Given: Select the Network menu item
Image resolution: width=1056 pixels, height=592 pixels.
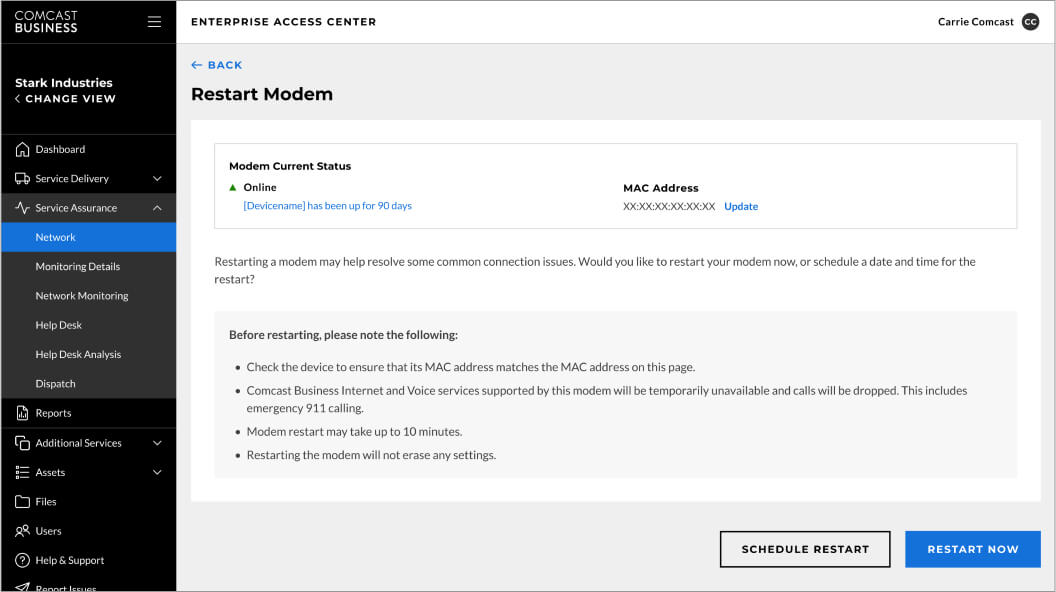Looking at the screenshot, I should [56, 237].
